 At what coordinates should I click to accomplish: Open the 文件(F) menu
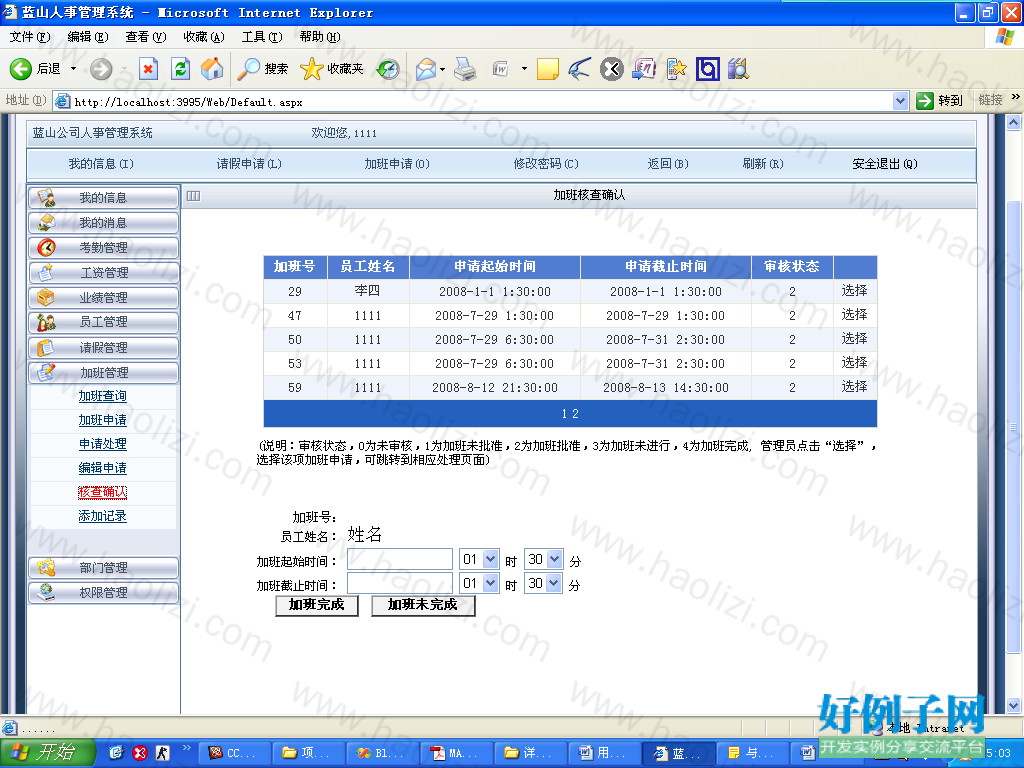(x=29, y=37)
